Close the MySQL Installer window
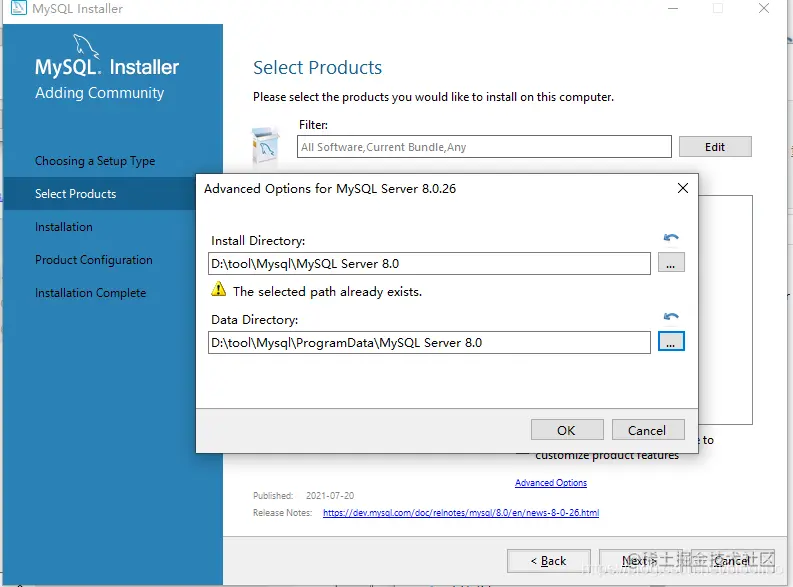The width and height of the screenshot is (793, 587). tap(764, 9)
